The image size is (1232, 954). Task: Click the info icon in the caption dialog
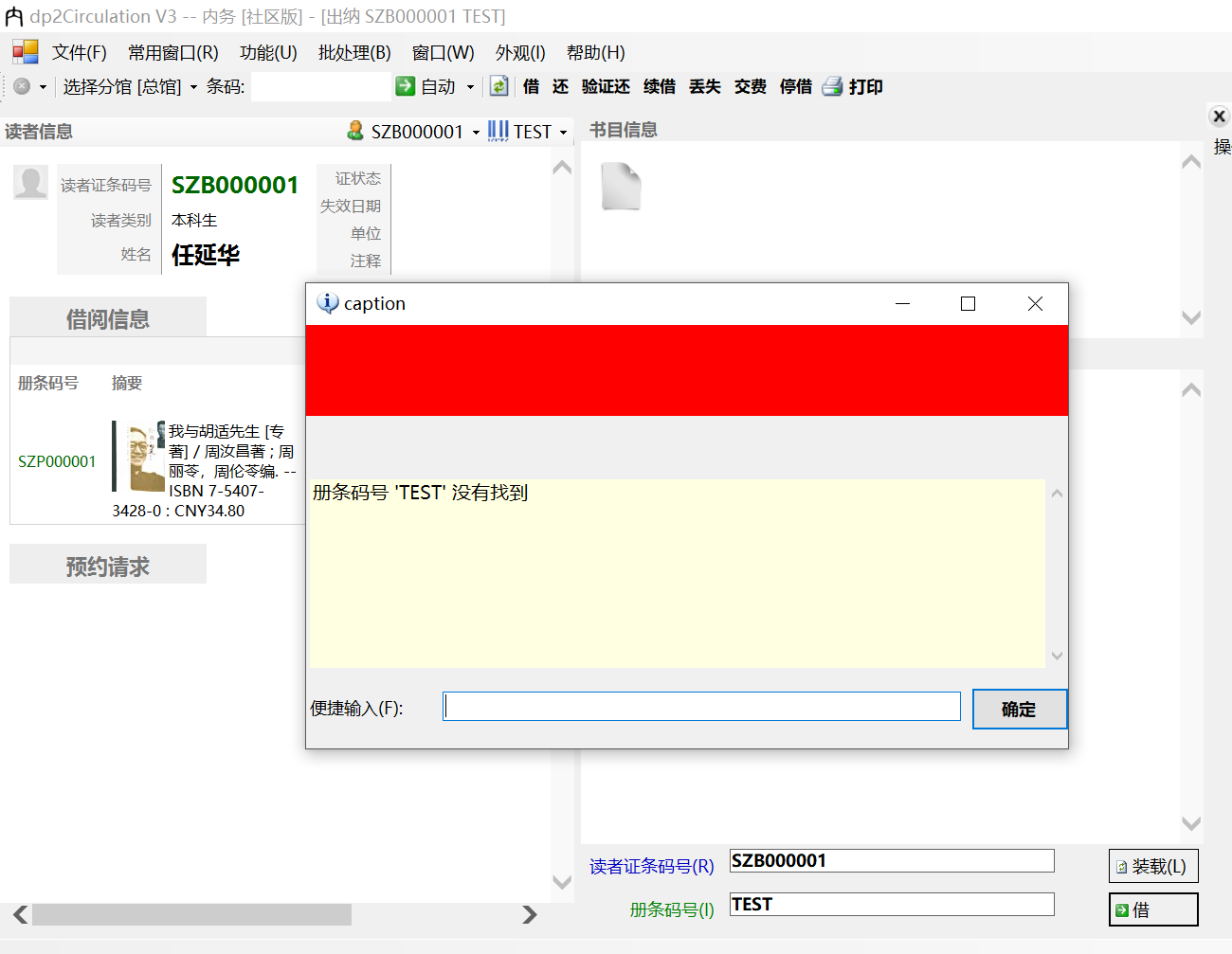tap(328, 303)
